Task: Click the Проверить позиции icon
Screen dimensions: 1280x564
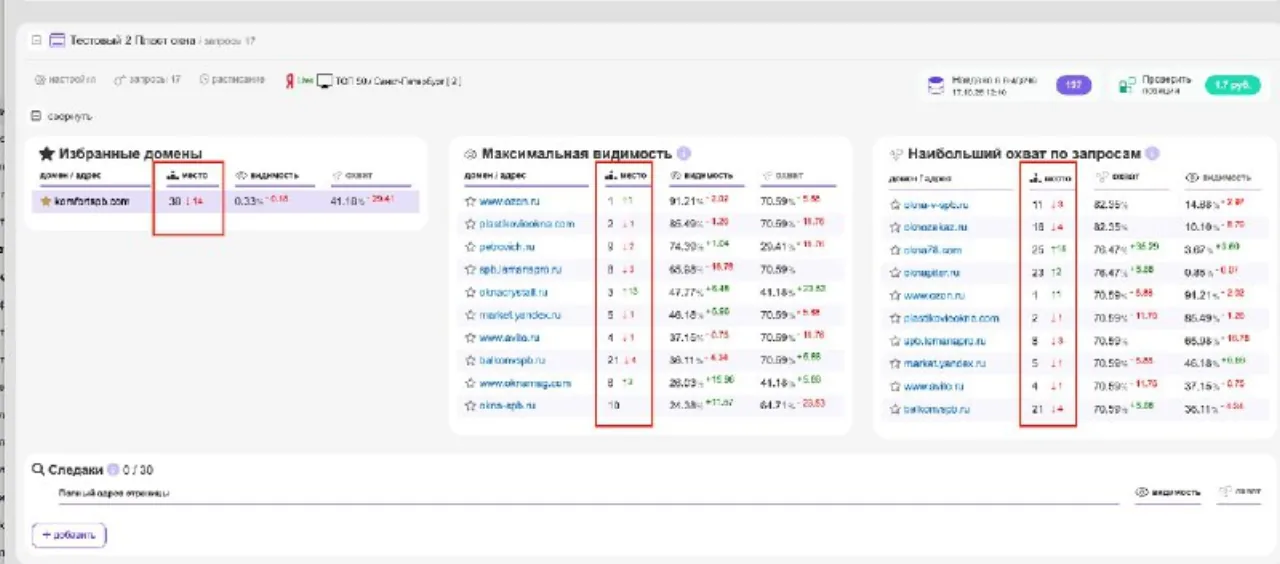Action: click(x=1128, y=86)
